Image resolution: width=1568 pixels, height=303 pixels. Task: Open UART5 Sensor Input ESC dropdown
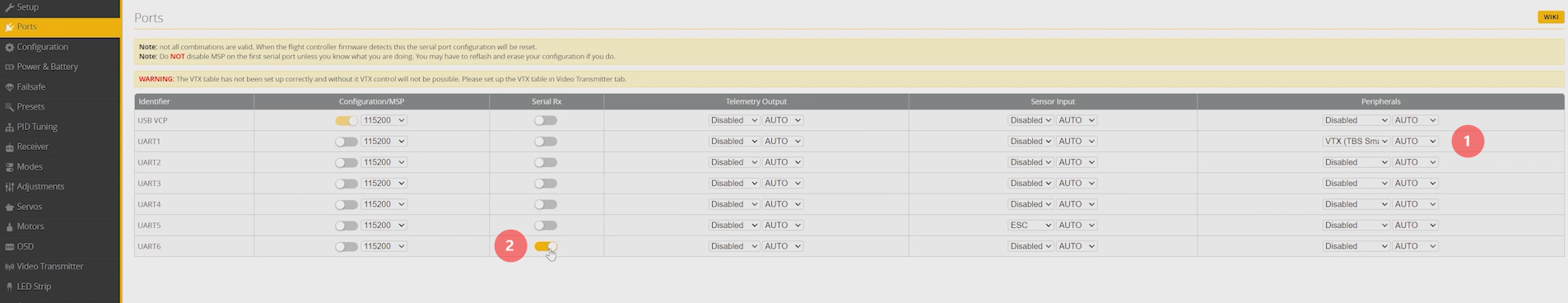[1031, 225]
